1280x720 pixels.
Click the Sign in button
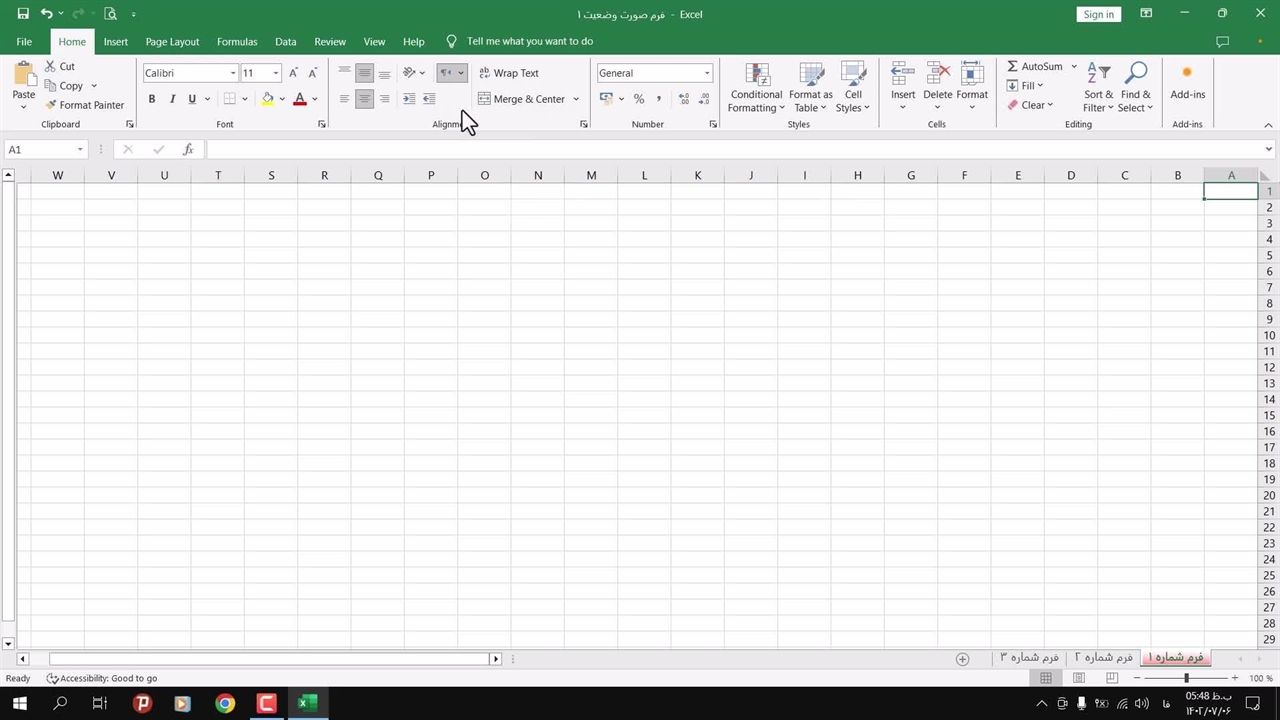(x=1098, y=14)
